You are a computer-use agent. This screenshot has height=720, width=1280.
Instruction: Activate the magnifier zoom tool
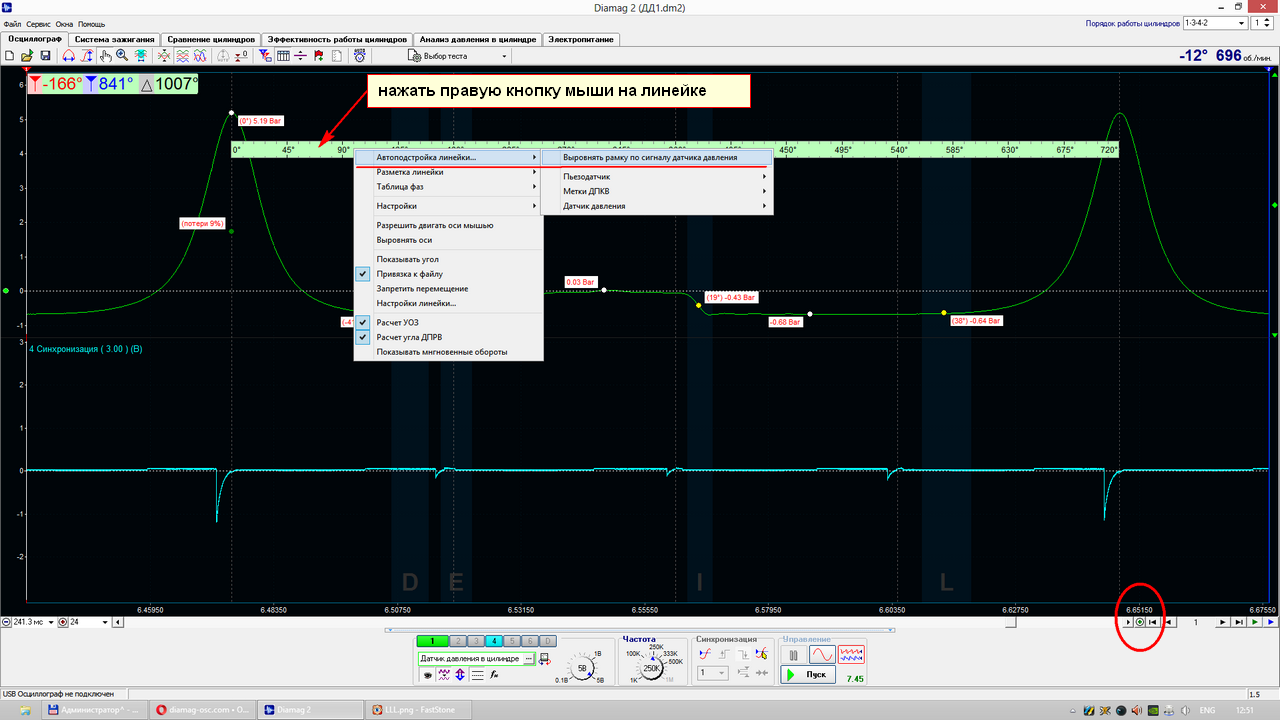[122, 56]
